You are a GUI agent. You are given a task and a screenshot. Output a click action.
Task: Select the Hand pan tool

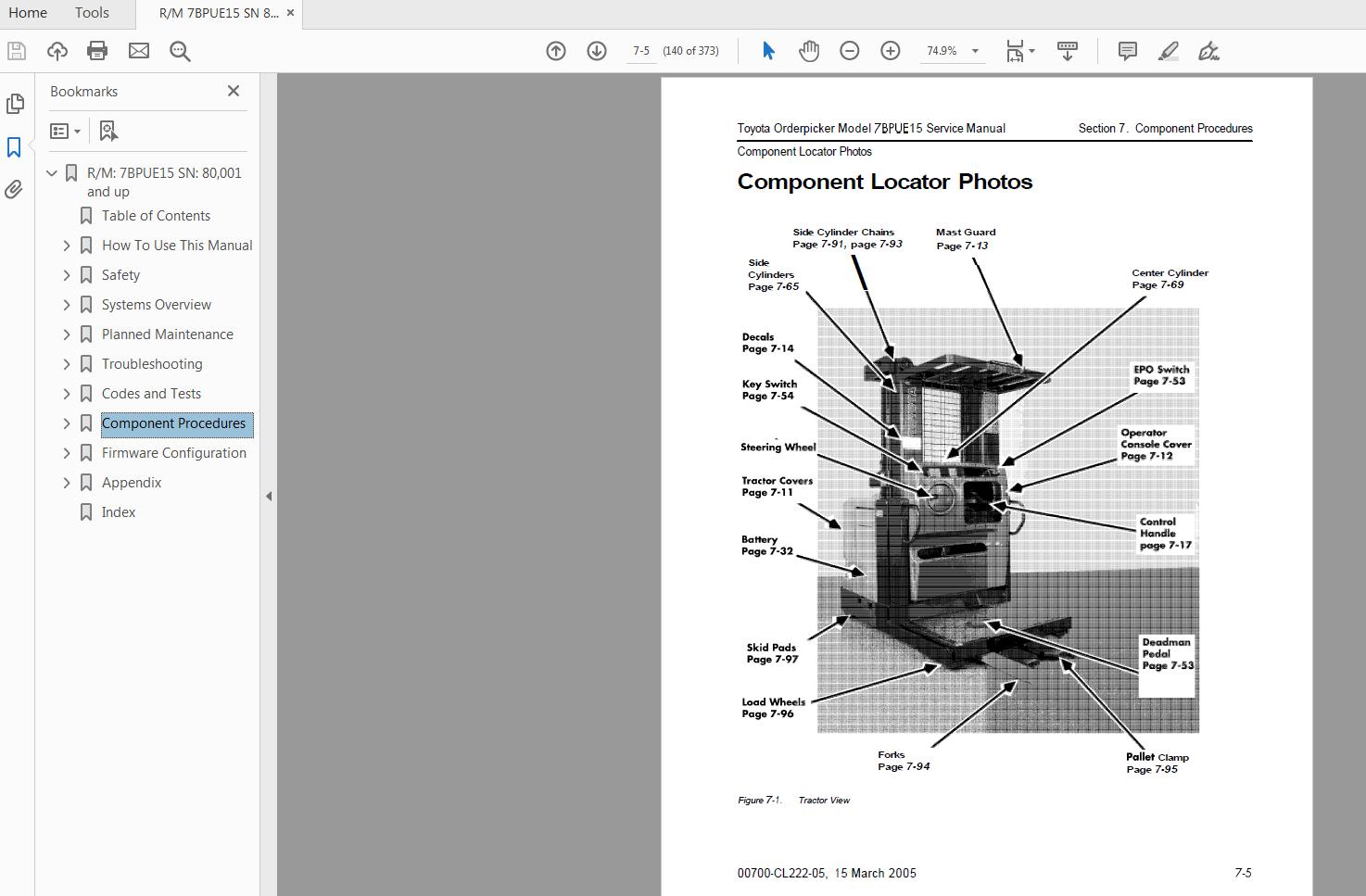click(809, 51)
